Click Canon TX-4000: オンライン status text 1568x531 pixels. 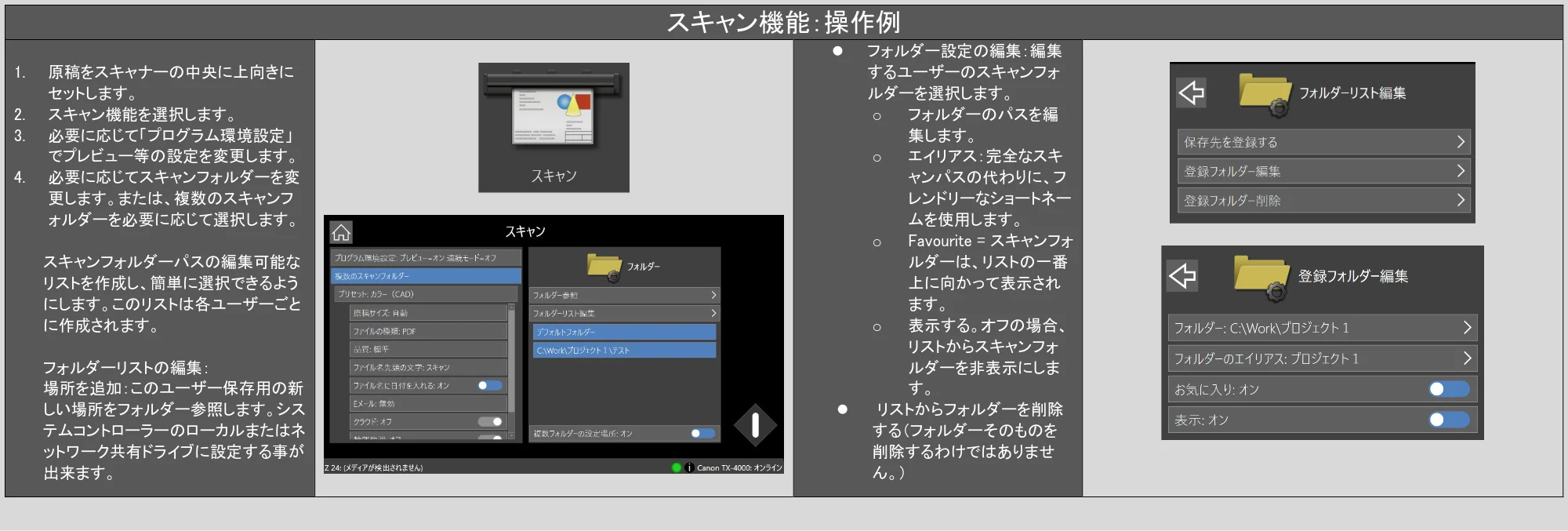pyautogui.click(x=739, y=467)
